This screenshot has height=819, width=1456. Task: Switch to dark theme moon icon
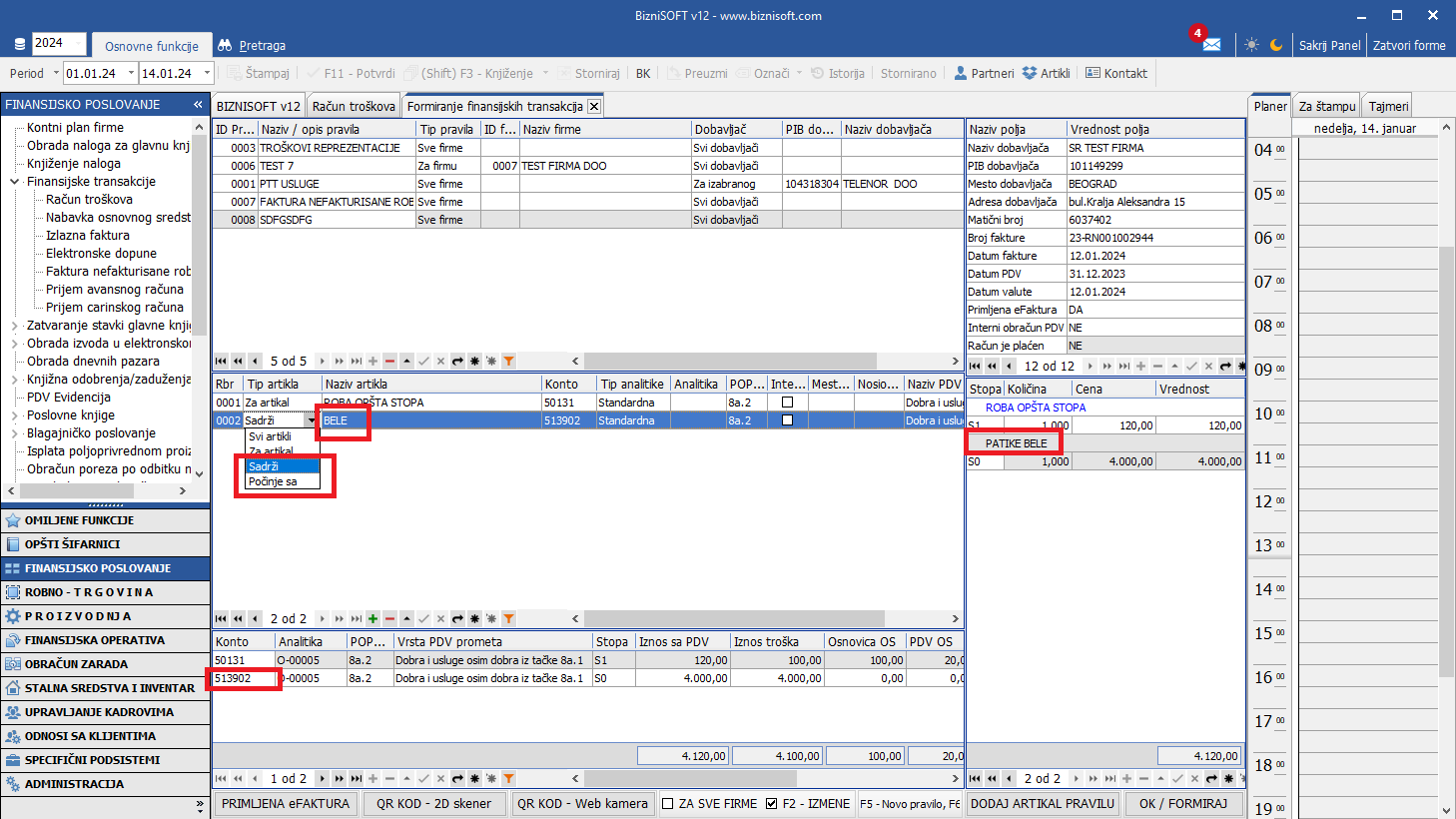(x=1276, y=45)
